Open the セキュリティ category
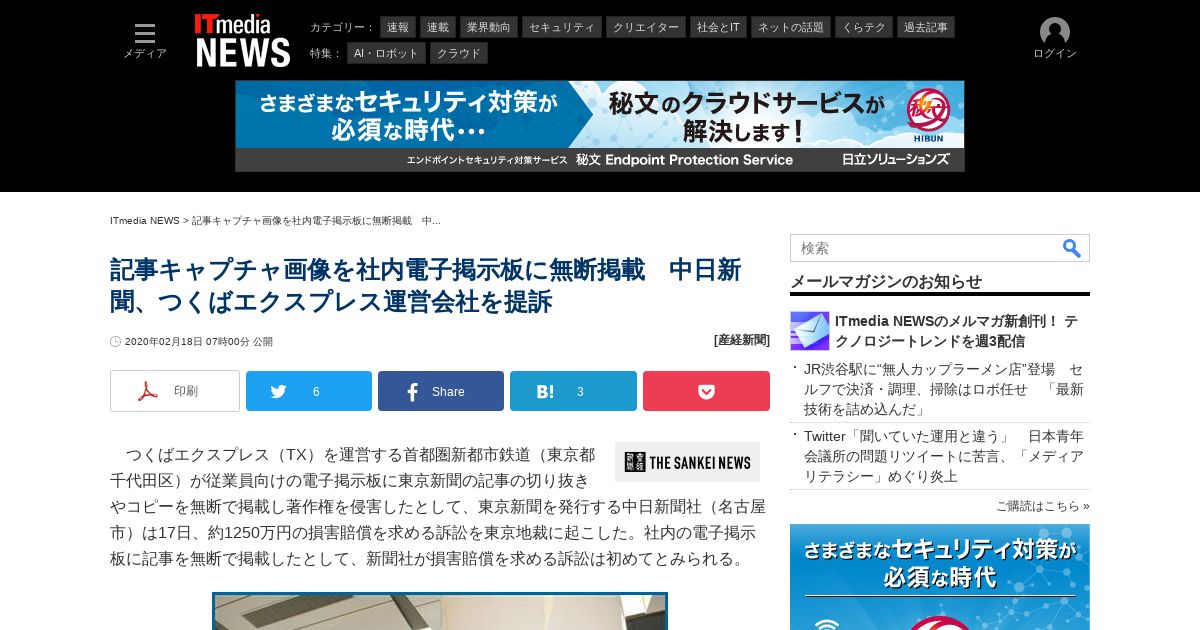This screenshot has height=630, width=1200. tap(563, 27)
